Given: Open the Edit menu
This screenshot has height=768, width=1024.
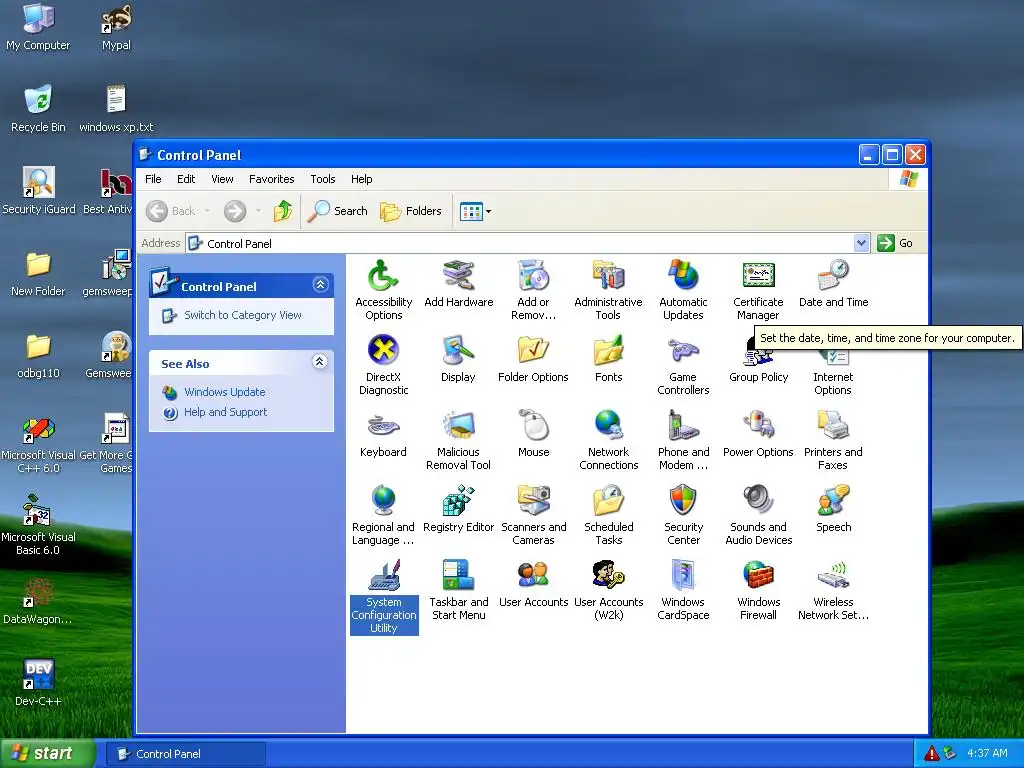Looking at the screenshot, I should pyautogui.click(x=186, y=179).
